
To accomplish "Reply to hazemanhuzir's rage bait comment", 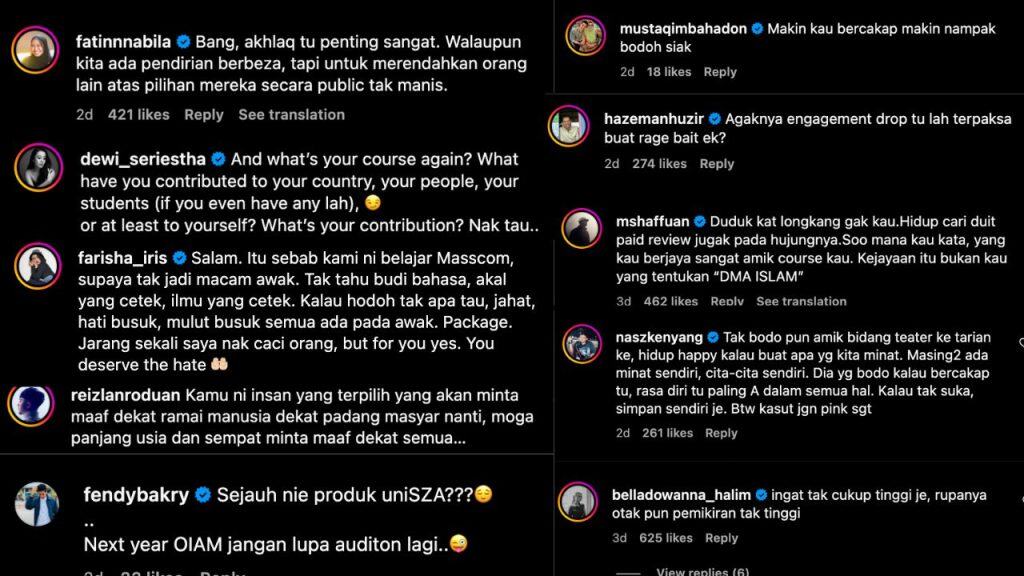I will point(717,164).
